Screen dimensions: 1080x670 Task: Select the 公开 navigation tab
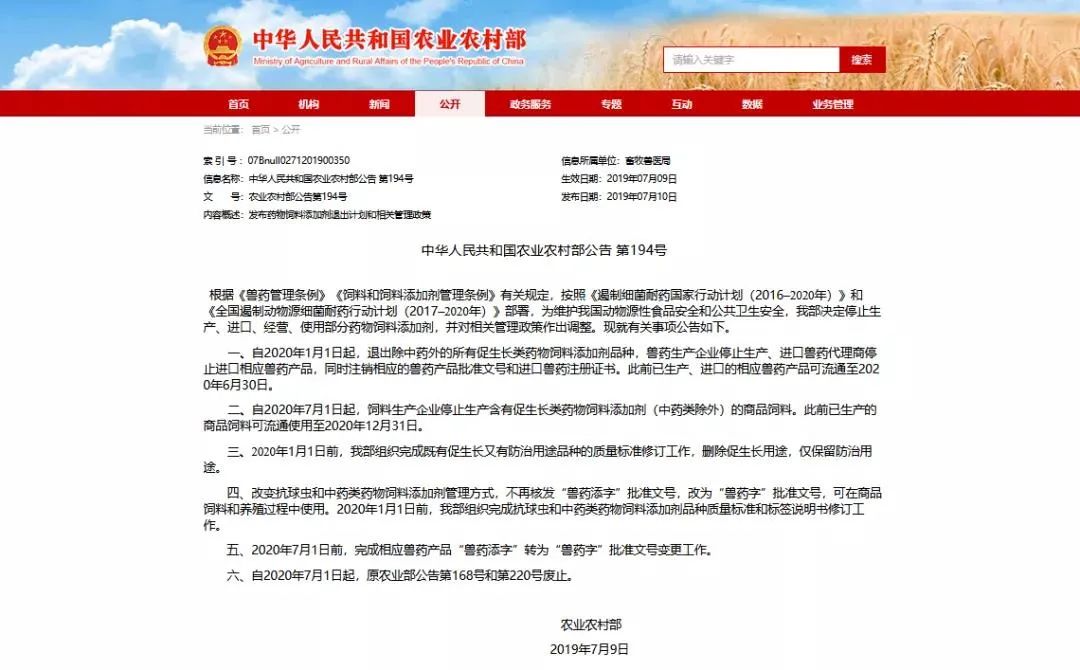450,104
